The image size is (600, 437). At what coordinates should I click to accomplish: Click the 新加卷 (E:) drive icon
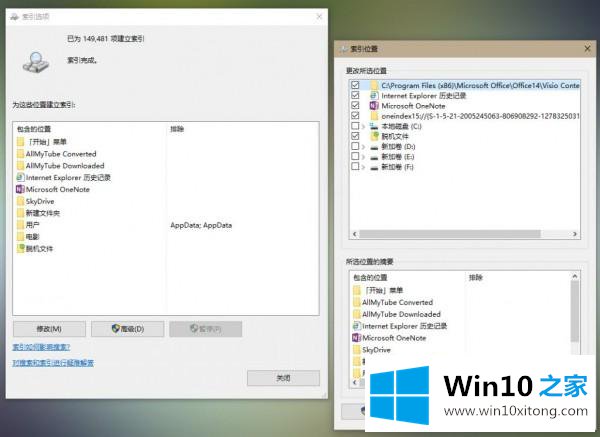(374, 157)
